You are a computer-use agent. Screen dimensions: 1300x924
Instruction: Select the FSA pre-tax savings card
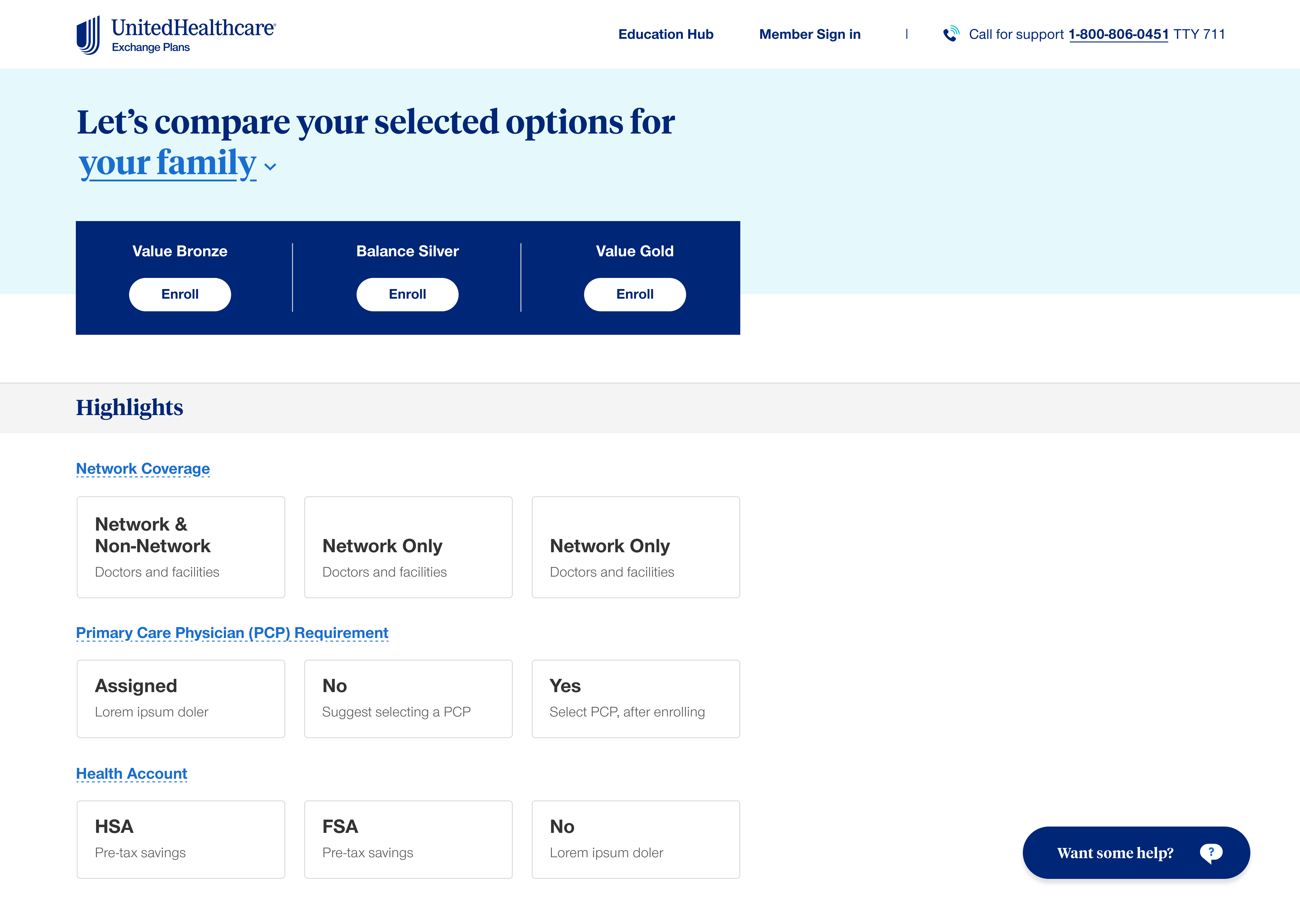408,839
